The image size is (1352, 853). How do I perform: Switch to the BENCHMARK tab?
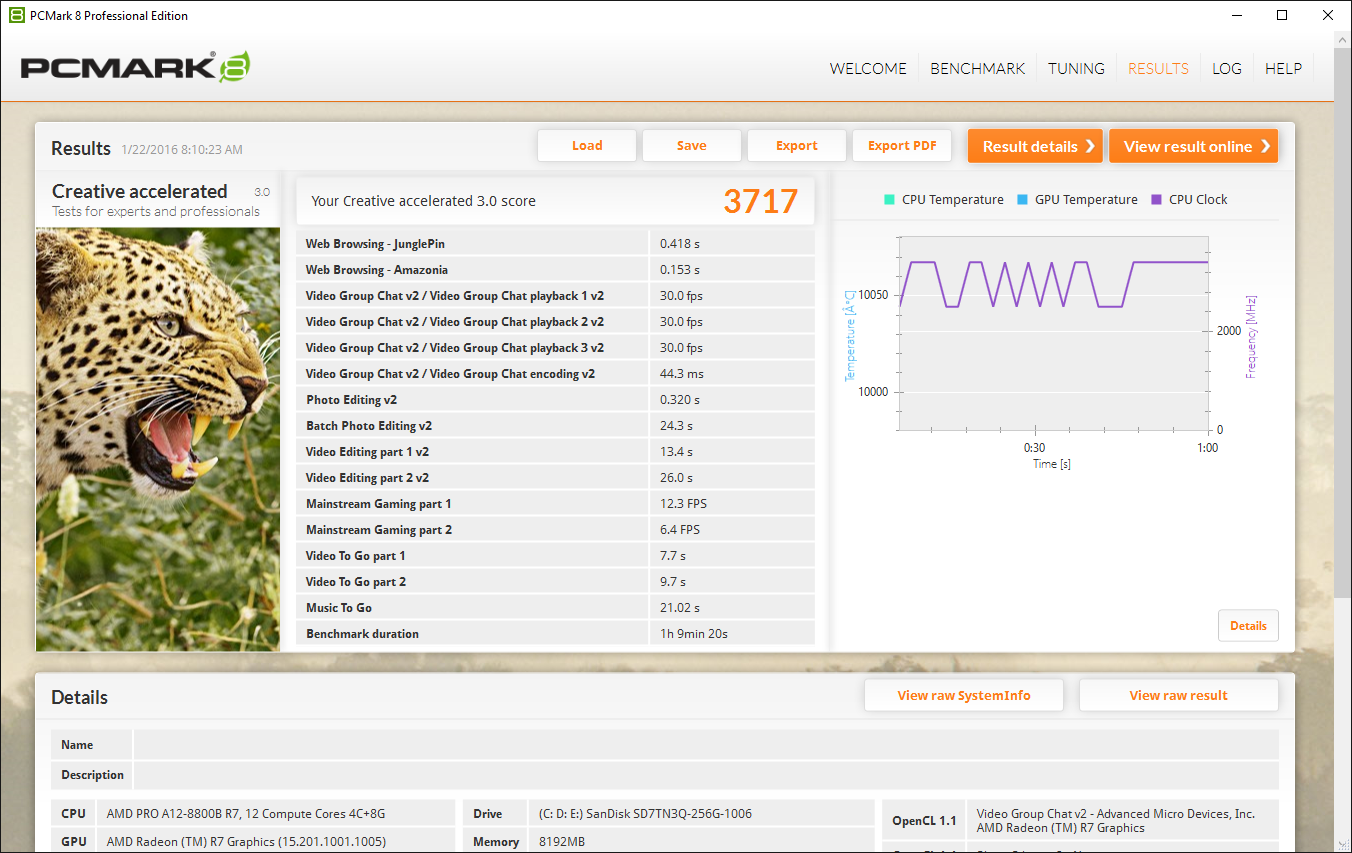(x=978, y=68)
